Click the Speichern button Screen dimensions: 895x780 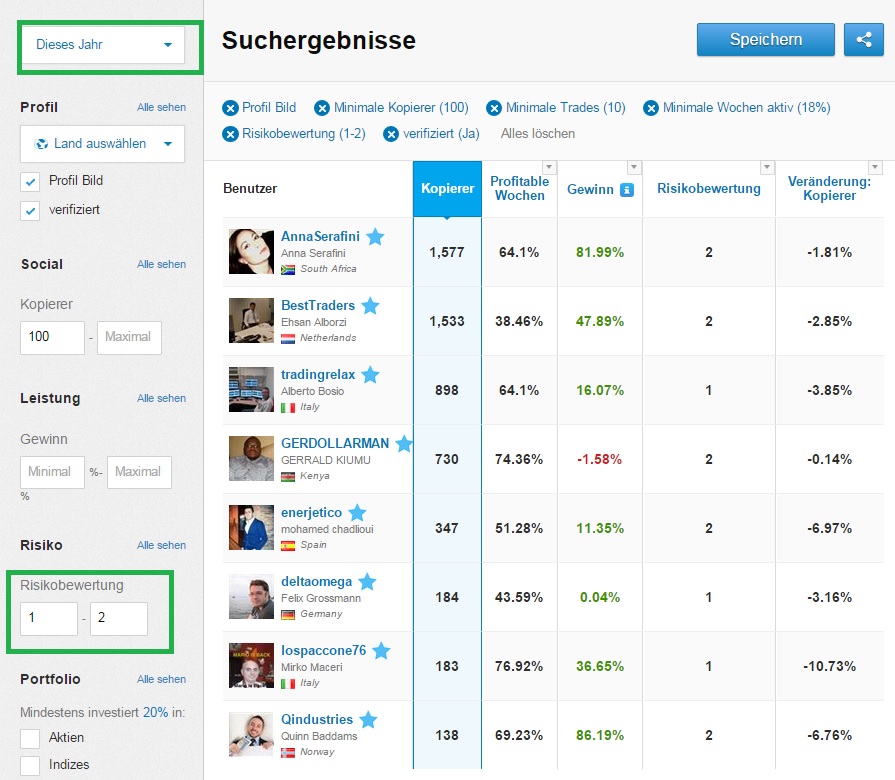[x=765, y=40]
